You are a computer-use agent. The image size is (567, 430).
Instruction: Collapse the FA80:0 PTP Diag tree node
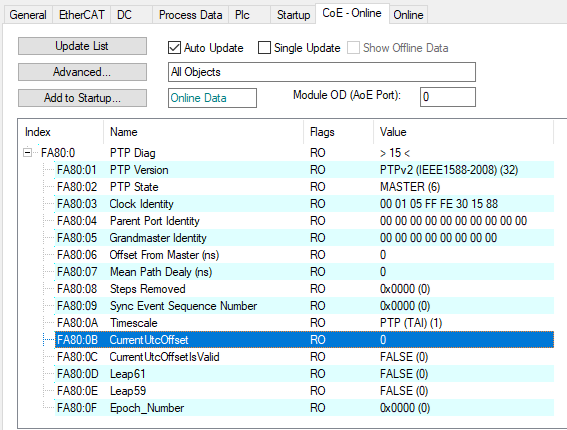point(27,153)
